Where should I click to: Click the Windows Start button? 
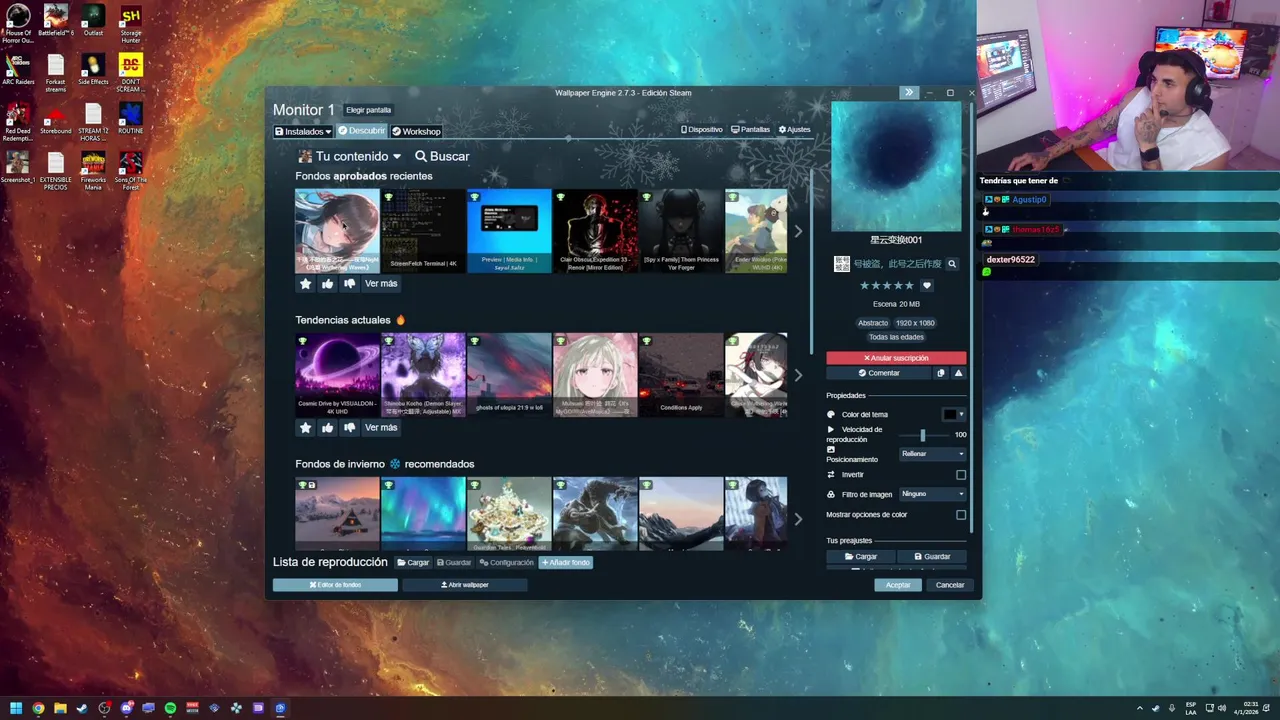click(16, 708)
